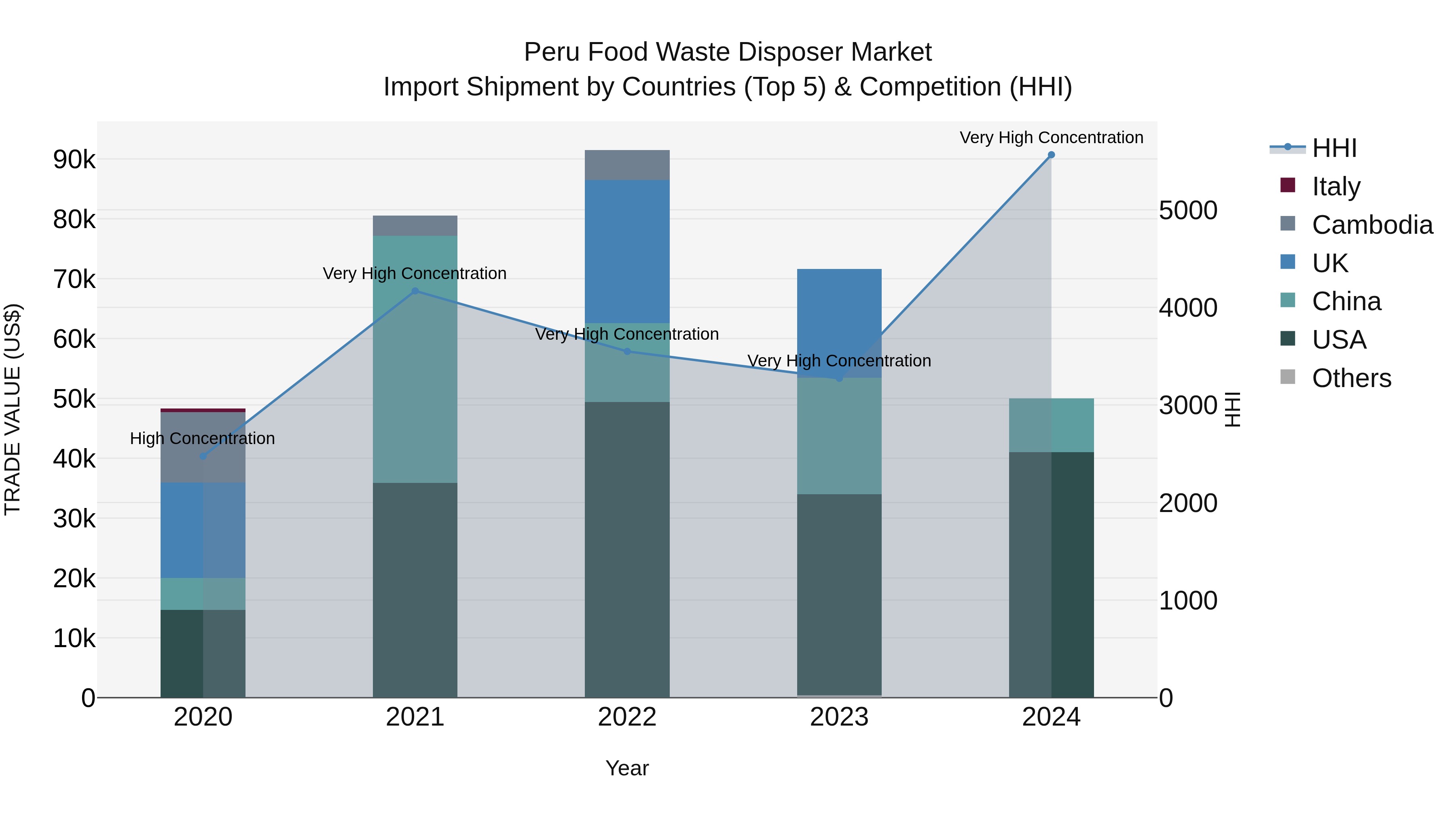Select the 2022 HHI data point
1456x819 pixels.
point(627,351)
